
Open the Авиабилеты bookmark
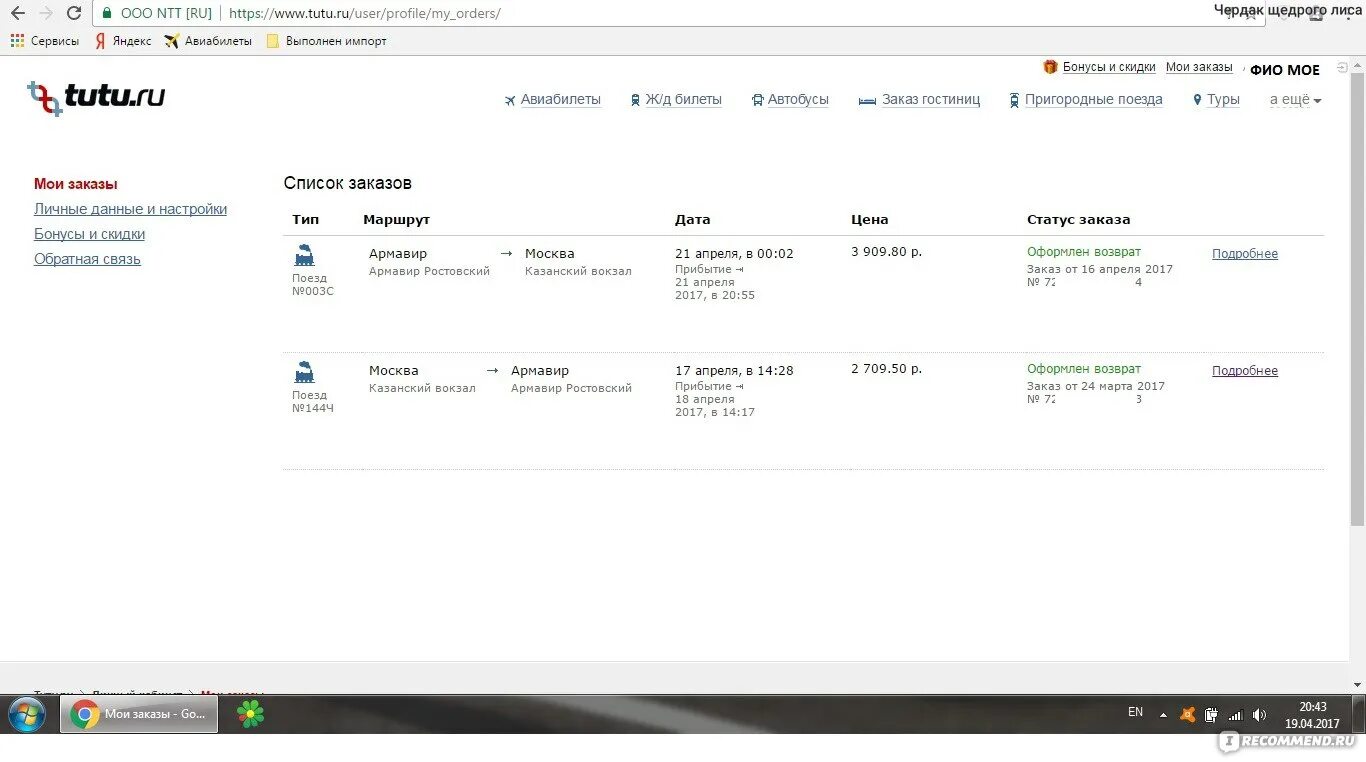(x=208, y=41)
